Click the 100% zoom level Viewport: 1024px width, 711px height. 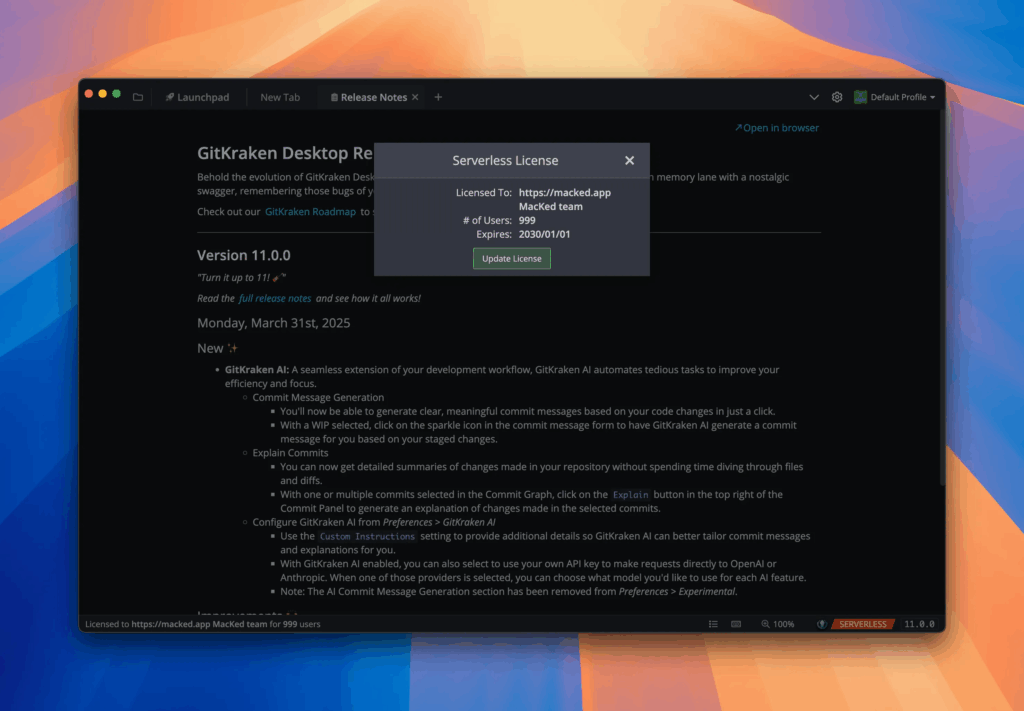click(784, 624)
